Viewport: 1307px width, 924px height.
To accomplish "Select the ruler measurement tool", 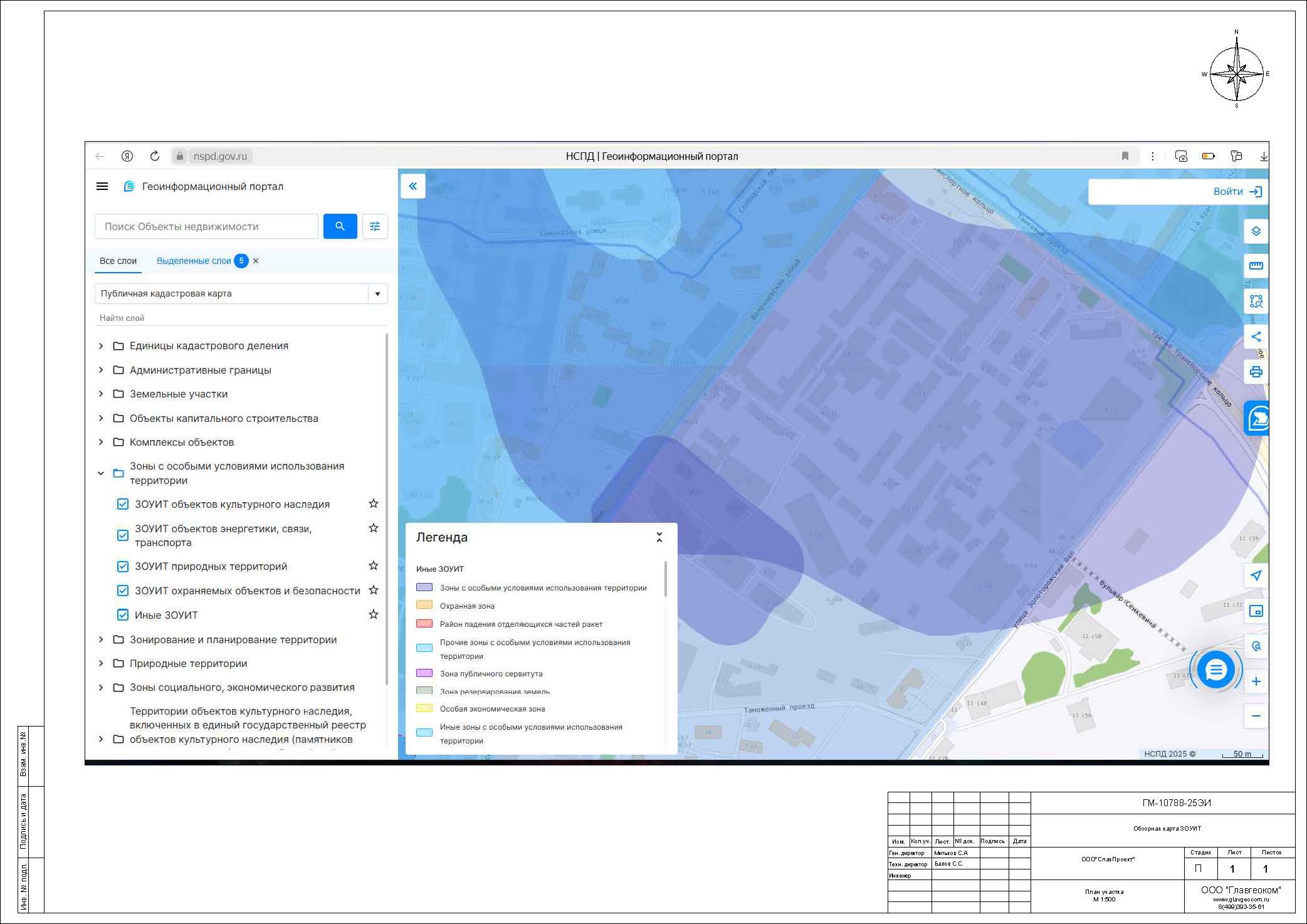I will click(x=1256, y=266).
